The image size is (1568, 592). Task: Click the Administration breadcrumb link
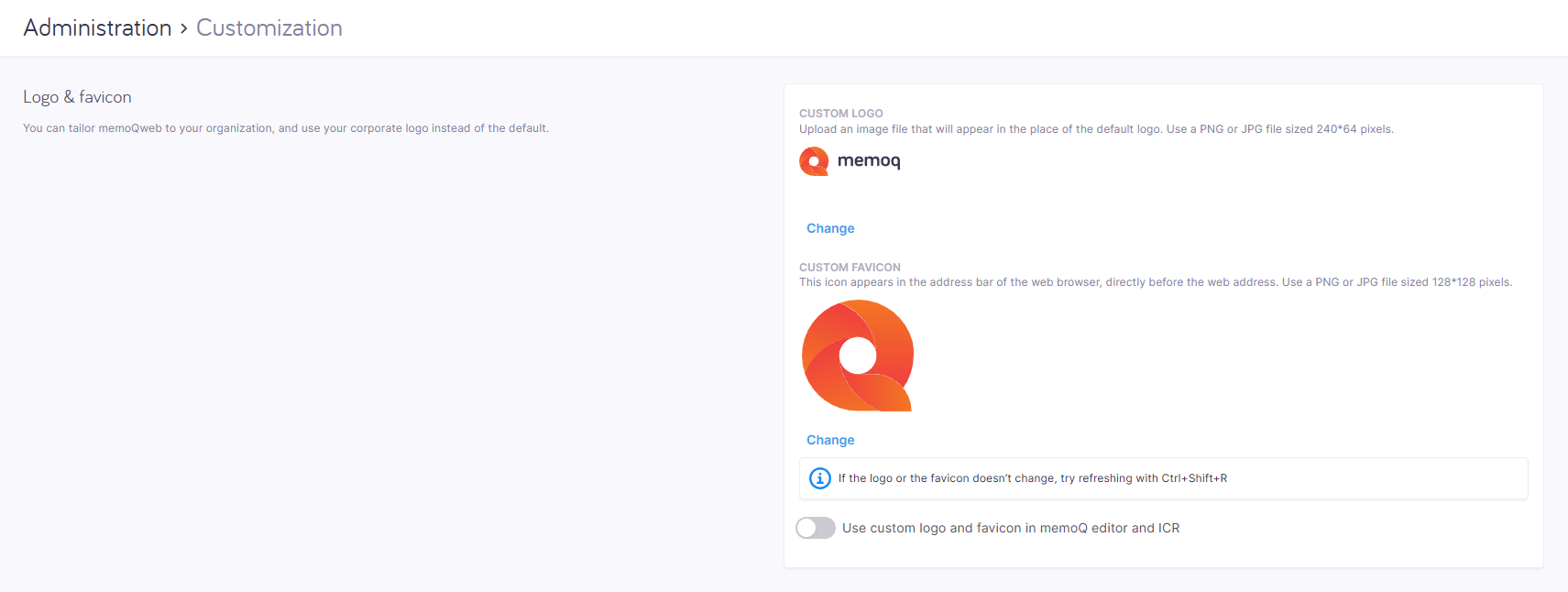pos(97,28)
